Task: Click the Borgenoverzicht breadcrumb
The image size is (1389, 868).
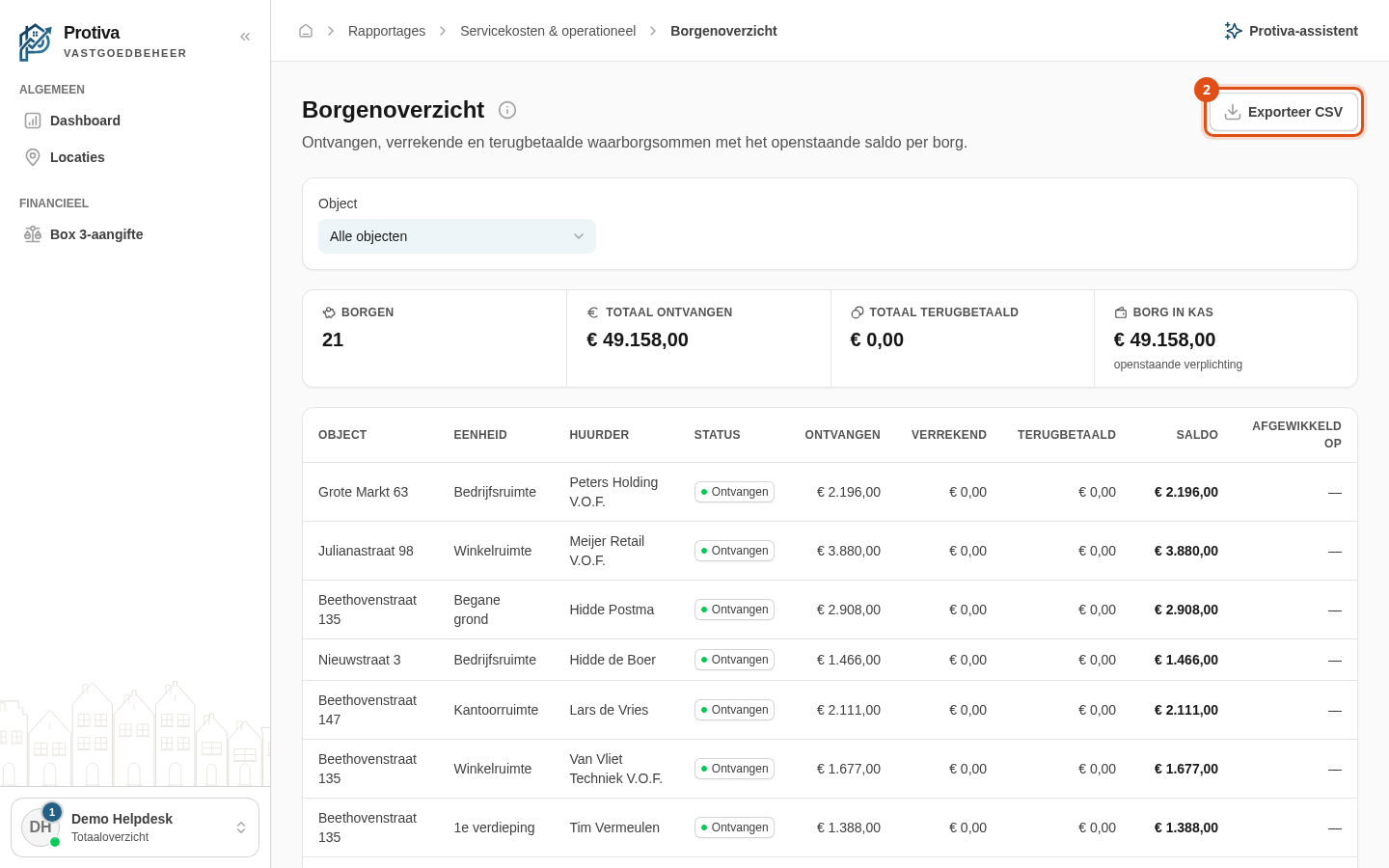Action: (723, 31)
